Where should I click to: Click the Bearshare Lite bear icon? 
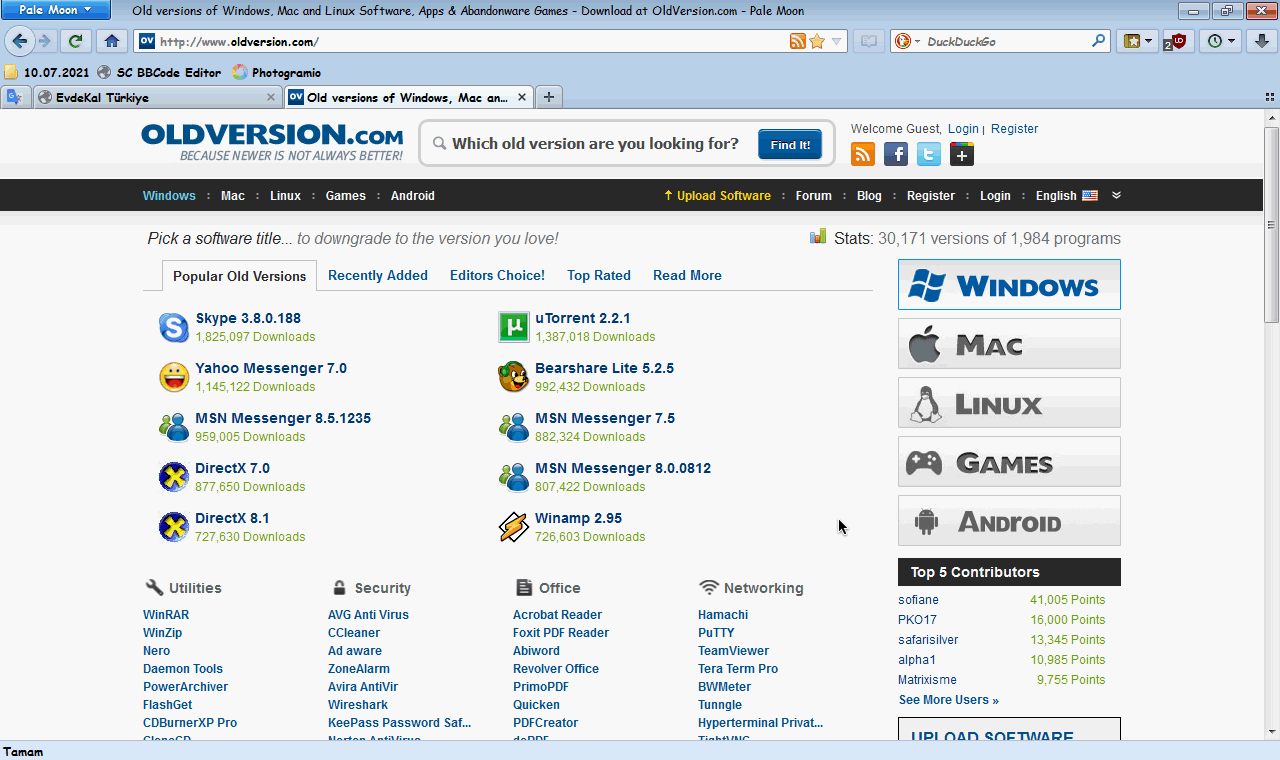(514, 377)
